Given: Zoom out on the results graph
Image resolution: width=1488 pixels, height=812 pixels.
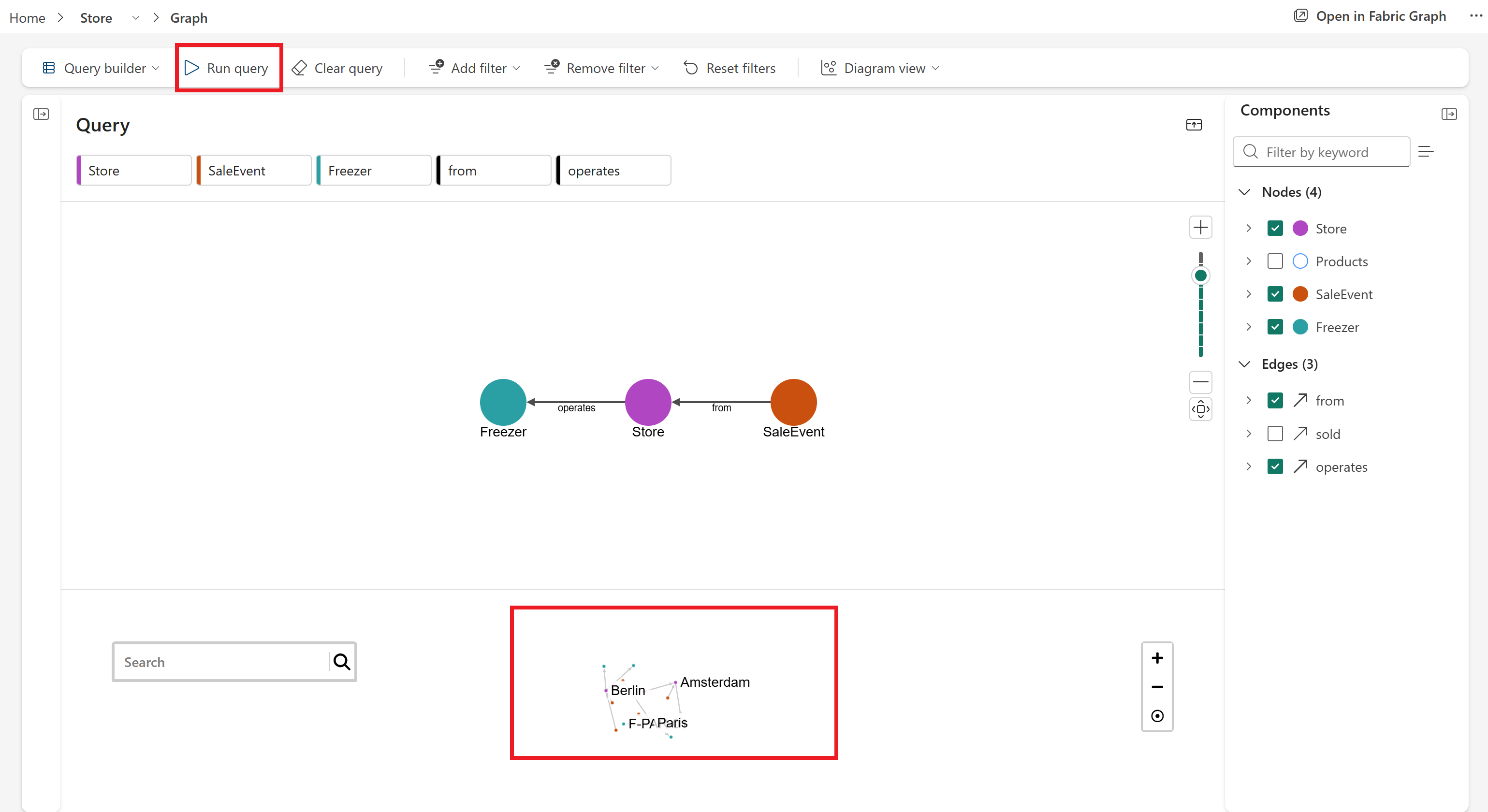Looking at the screenshot, I should 1157,687.
